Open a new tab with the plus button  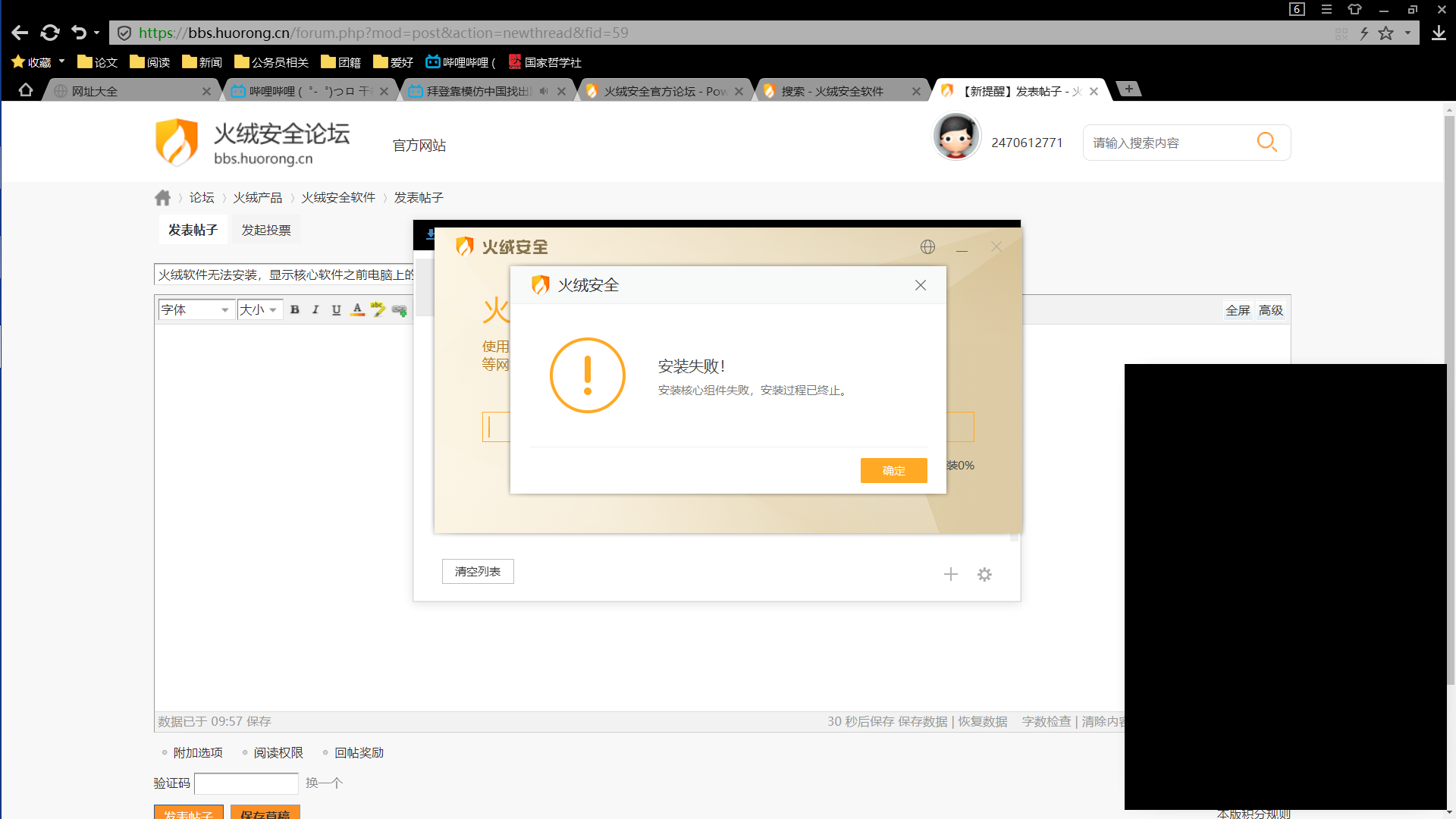1129,89
